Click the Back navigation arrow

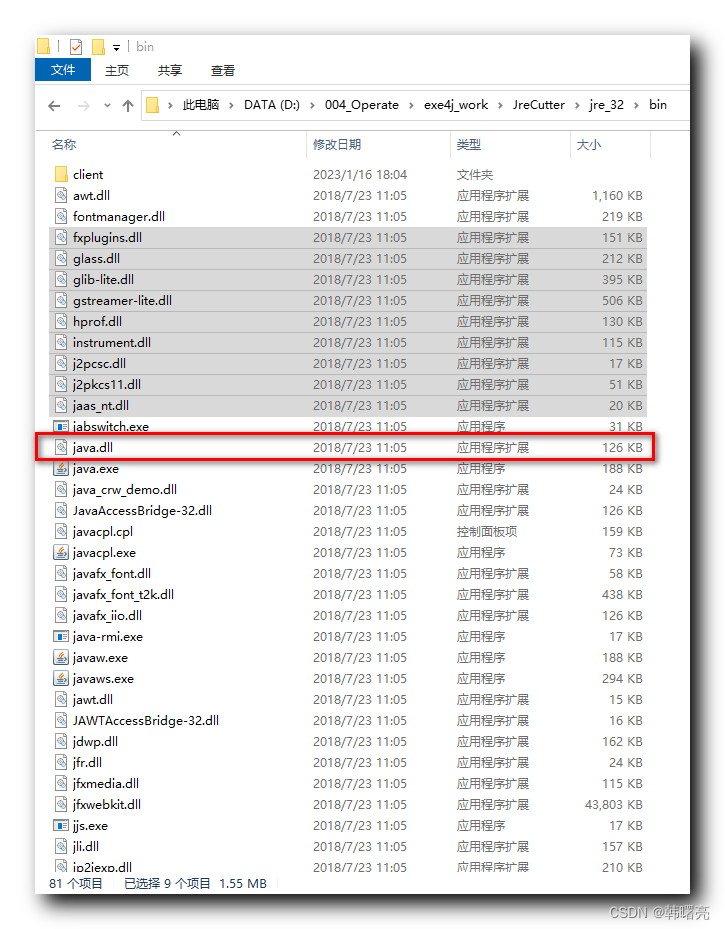coord(54,105)
